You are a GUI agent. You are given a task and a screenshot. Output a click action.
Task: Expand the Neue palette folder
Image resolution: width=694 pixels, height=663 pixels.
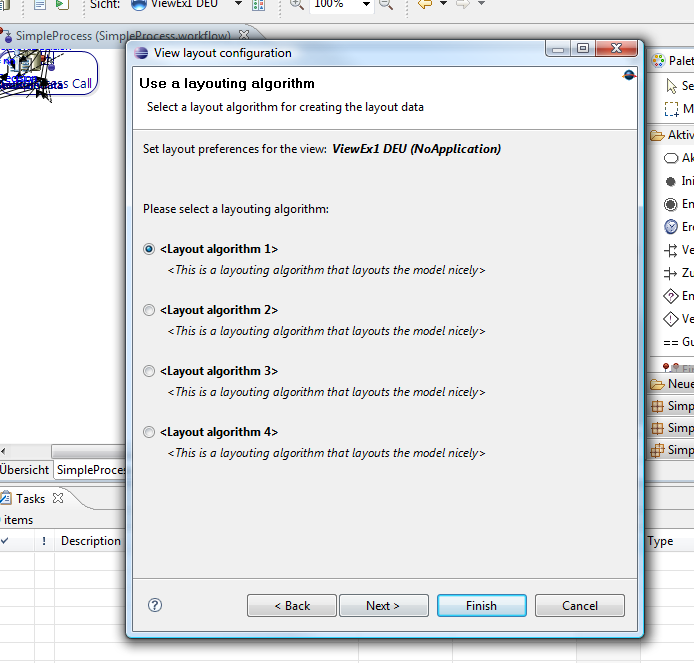[x=671, y=384]
